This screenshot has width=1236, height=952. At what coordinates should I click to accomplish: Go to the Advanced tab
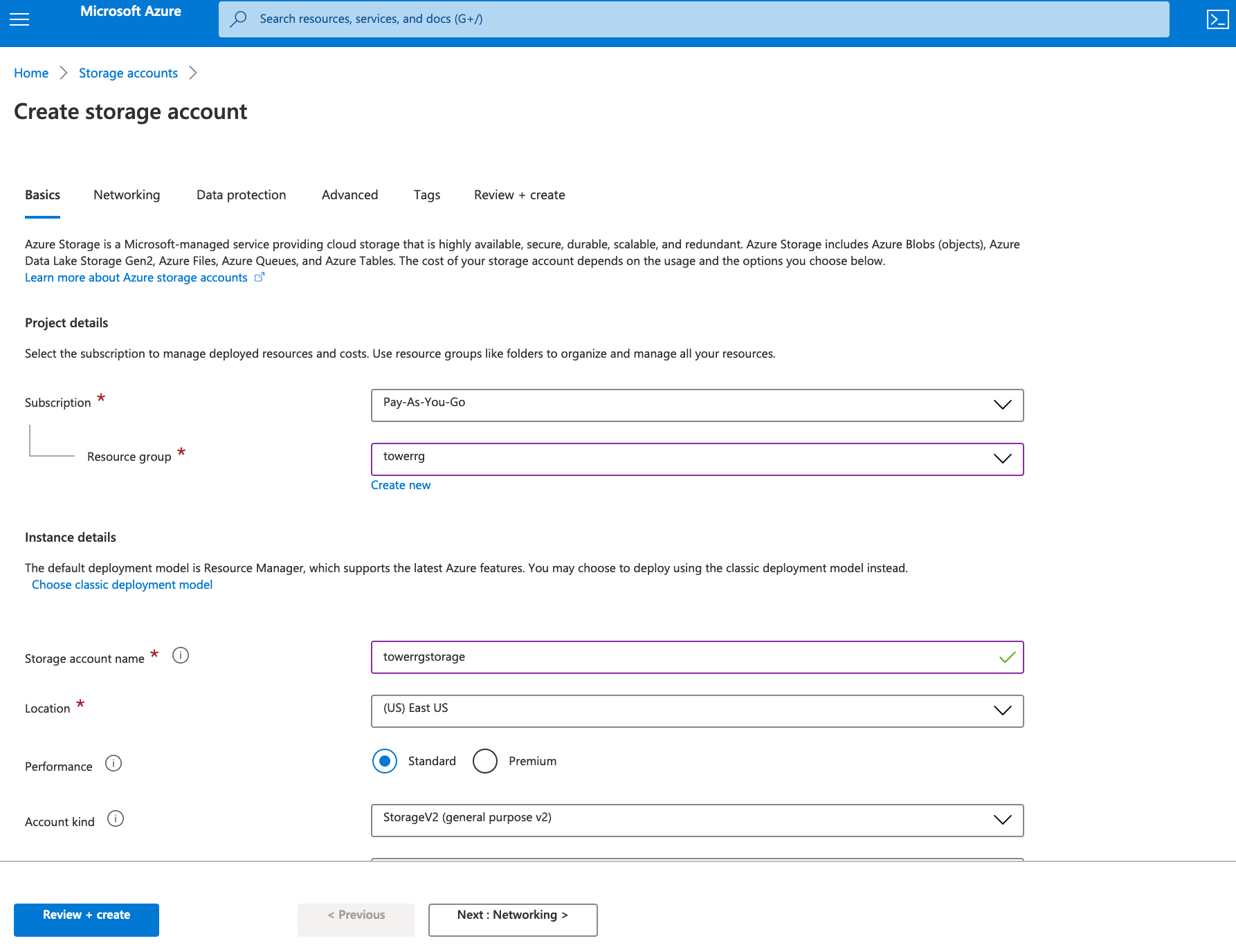[349, 195]
